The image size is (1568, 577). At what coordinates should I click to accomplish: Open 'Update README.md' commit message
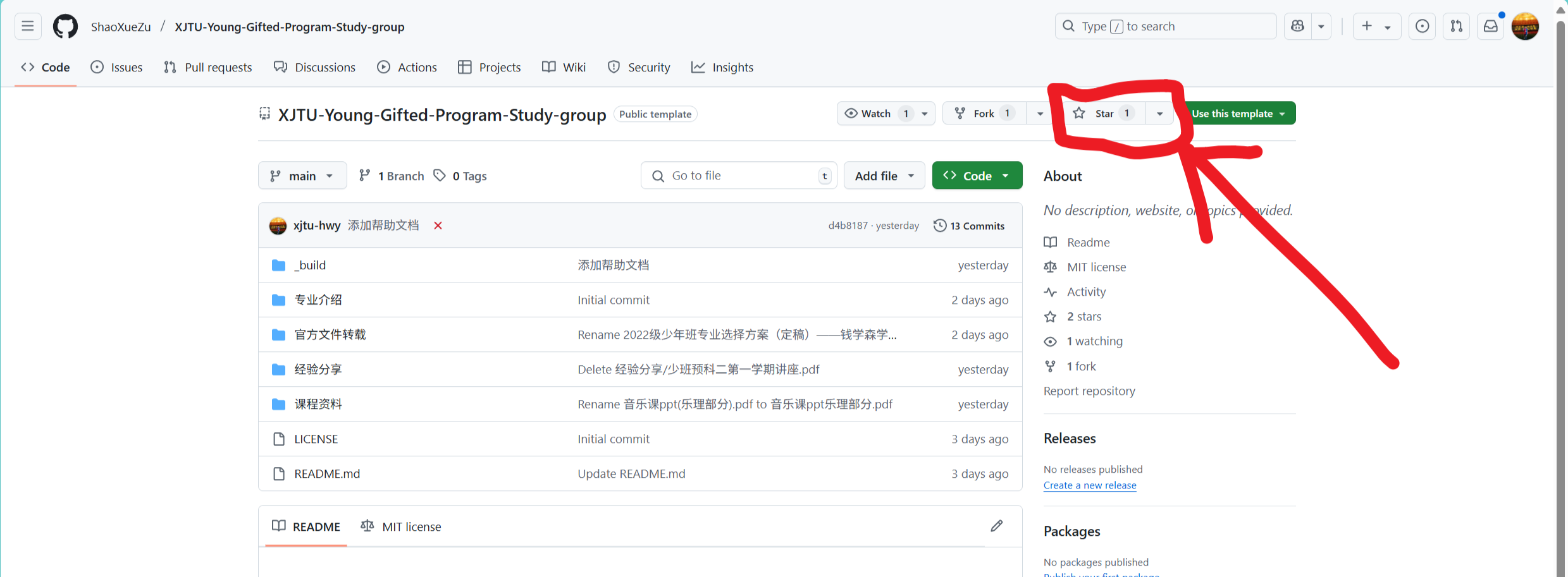click(631, 473)
